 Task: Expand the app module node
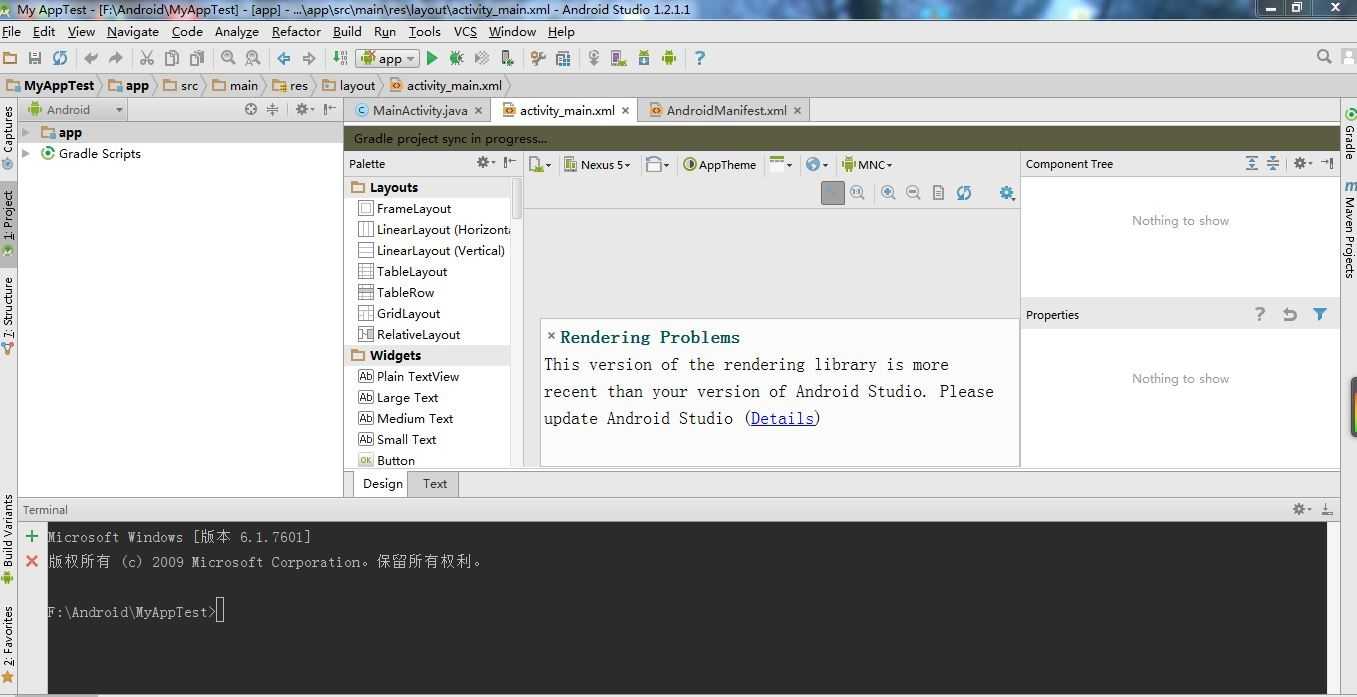coord(26,132)
